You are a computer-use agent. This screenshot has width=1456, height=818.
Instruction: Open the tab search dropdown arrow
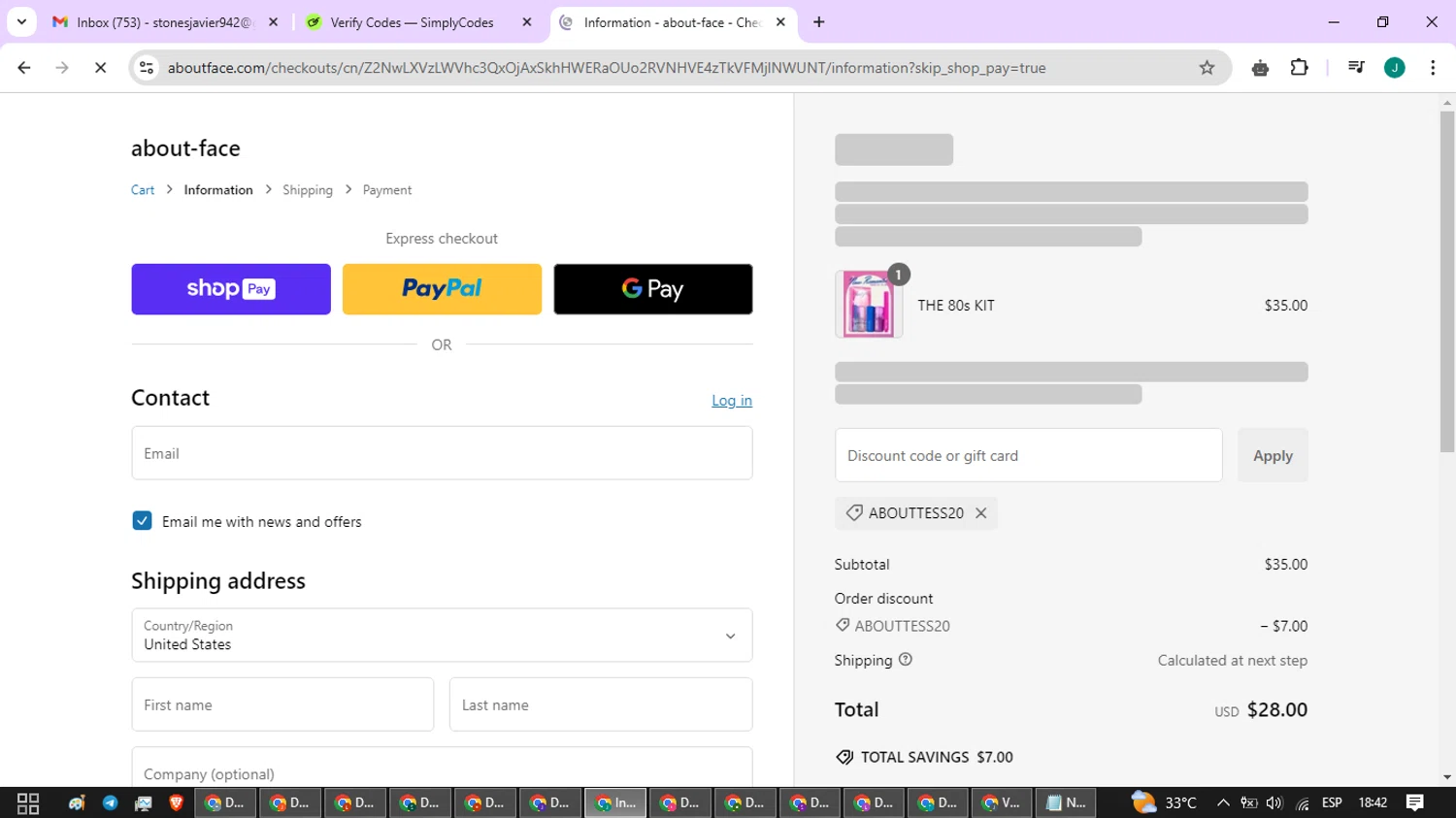click(21, 22)
